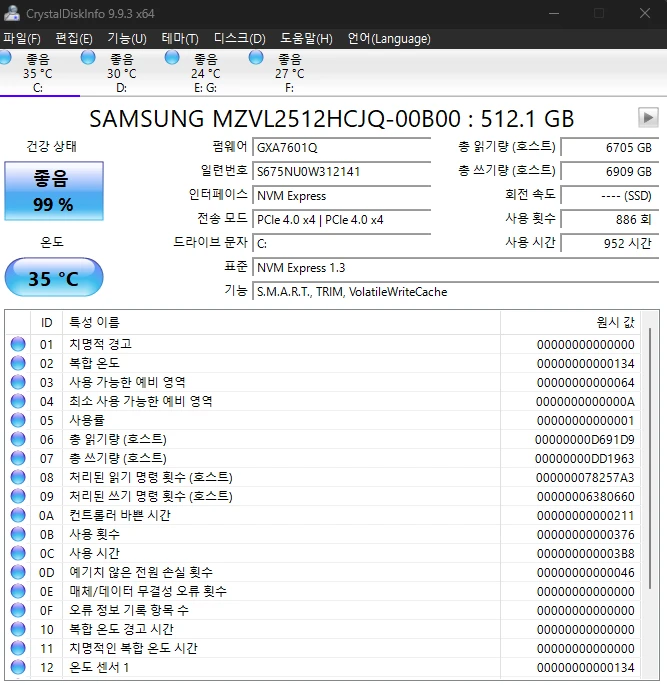Click status orb for 09 처리된 쓰기 명령 횟수
Viewport: 667px width, 685px height.
(18, 496)
